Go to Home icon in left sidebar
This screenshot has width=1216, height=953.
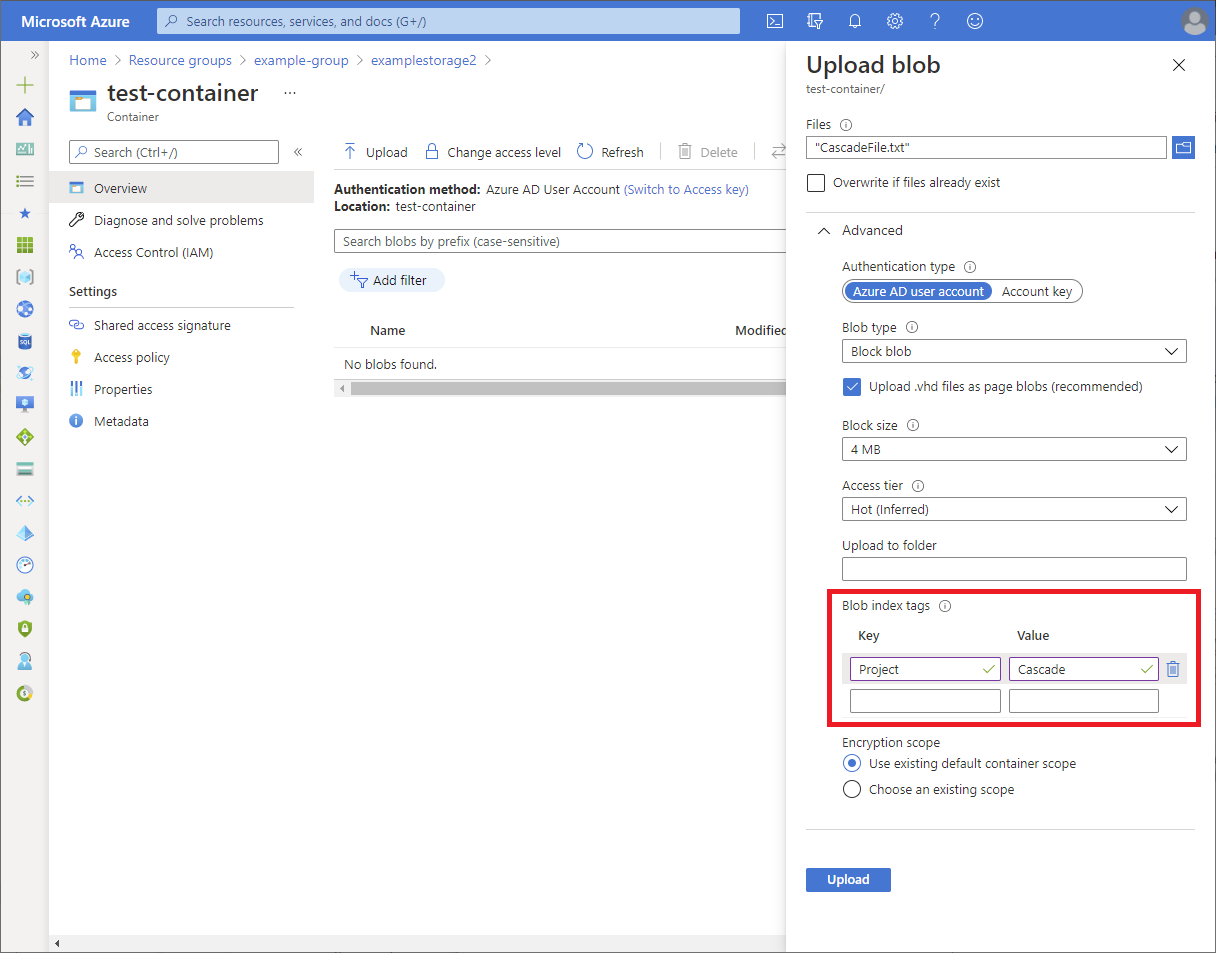(25, 117)
